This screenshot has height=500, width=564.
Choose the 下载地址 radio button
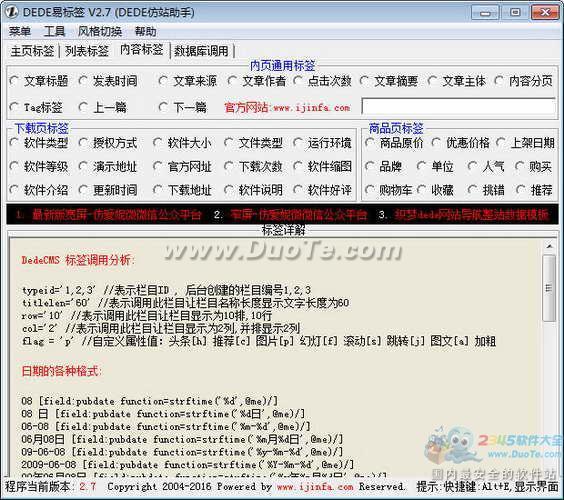[182, 190]
